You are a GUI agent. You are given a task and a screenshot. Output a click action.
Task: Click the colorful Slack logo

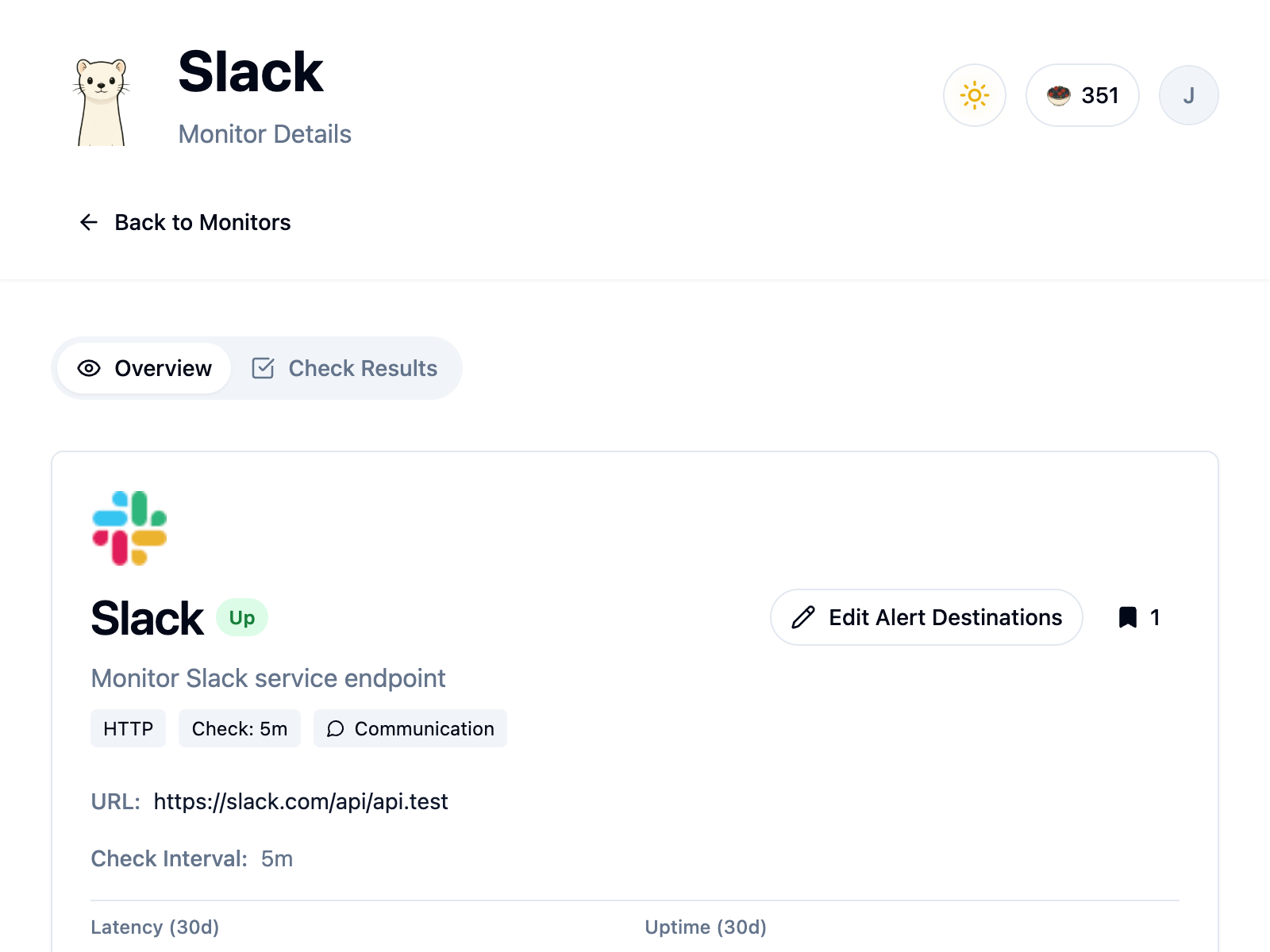(x=129, y=528)
